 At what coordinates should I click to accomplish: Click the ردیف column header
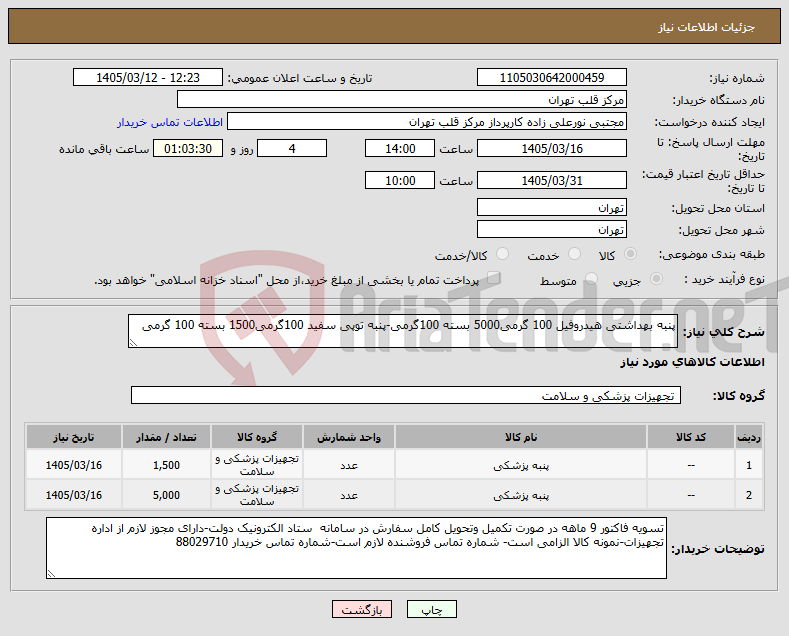[x=749, y=437]
